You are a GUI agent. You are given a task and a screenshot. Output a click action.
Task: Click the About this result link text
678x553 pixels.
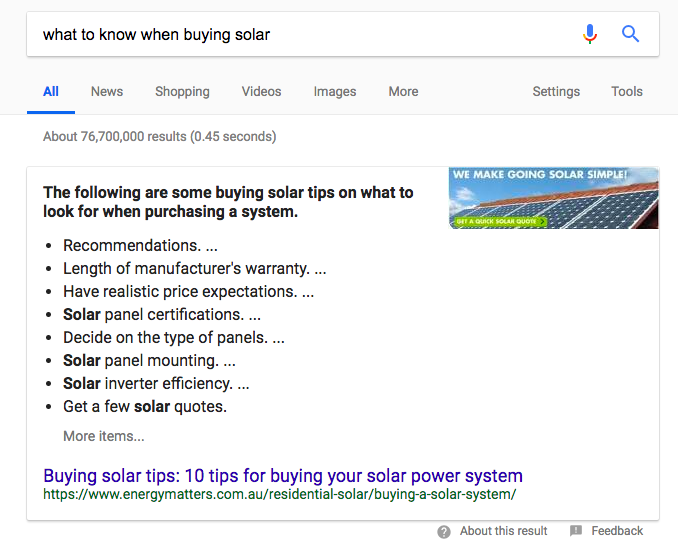[x=504, y=531]
